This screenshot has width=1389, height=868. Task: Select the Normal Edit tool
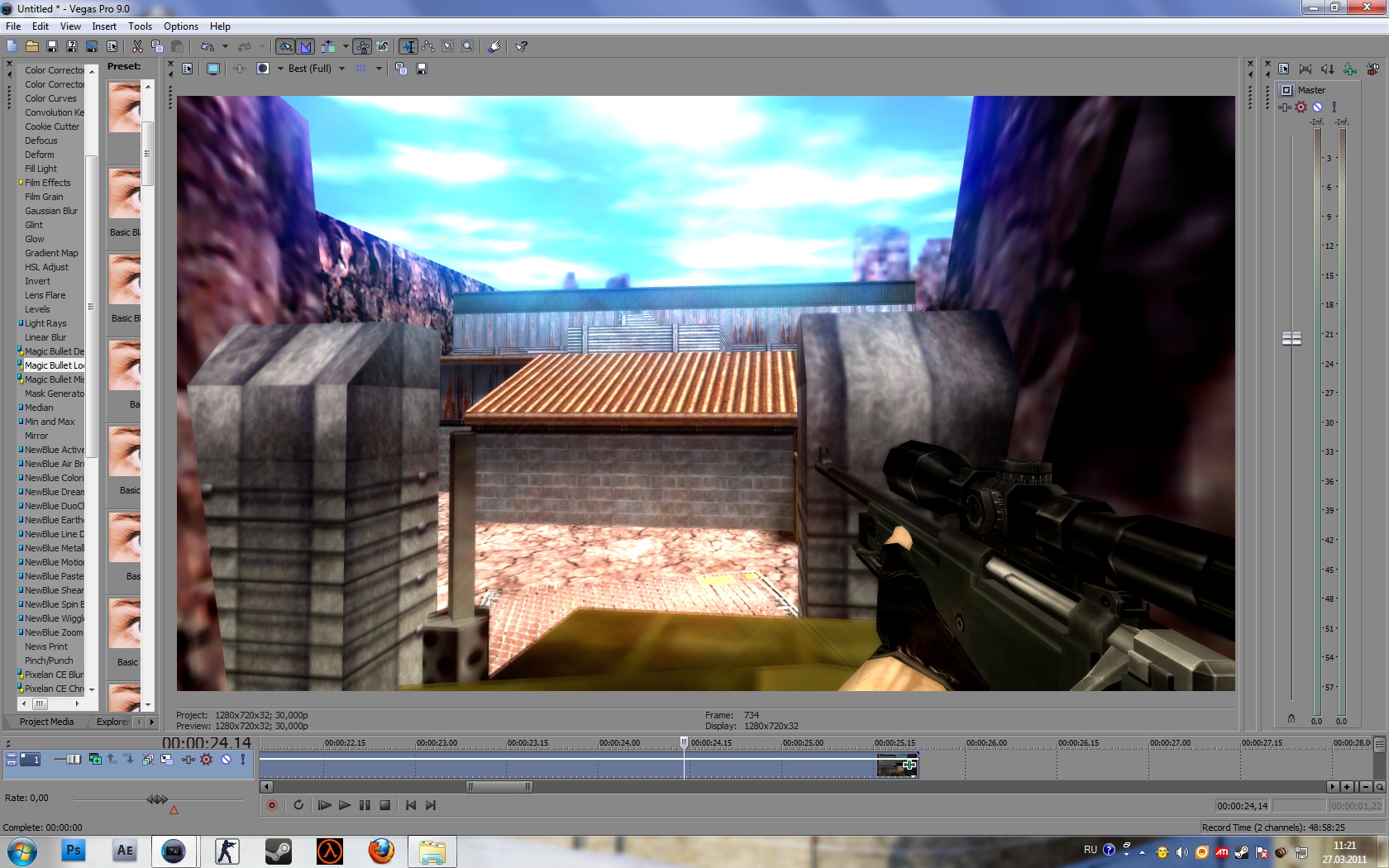tap(408, 46)
